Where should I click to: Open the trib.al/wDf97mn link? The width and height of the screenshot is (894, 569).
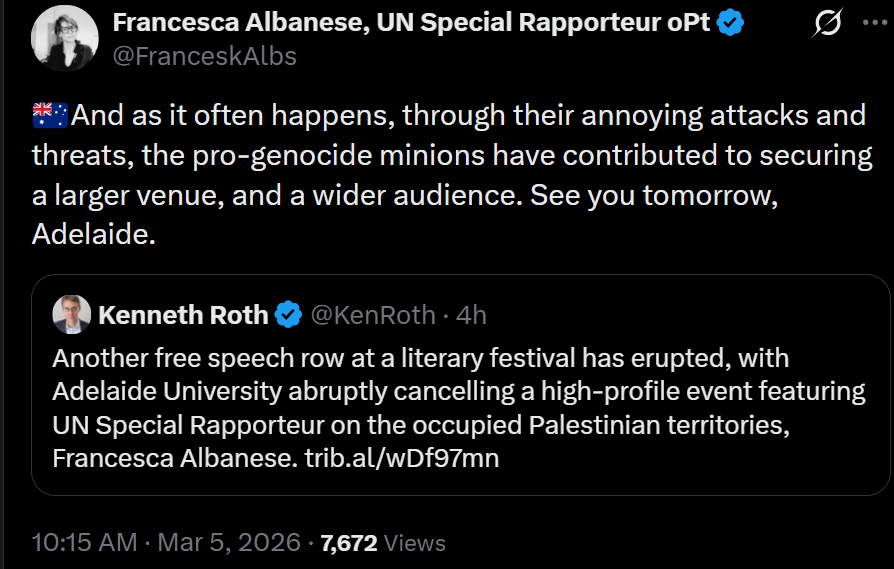click(x=401, y=459)
